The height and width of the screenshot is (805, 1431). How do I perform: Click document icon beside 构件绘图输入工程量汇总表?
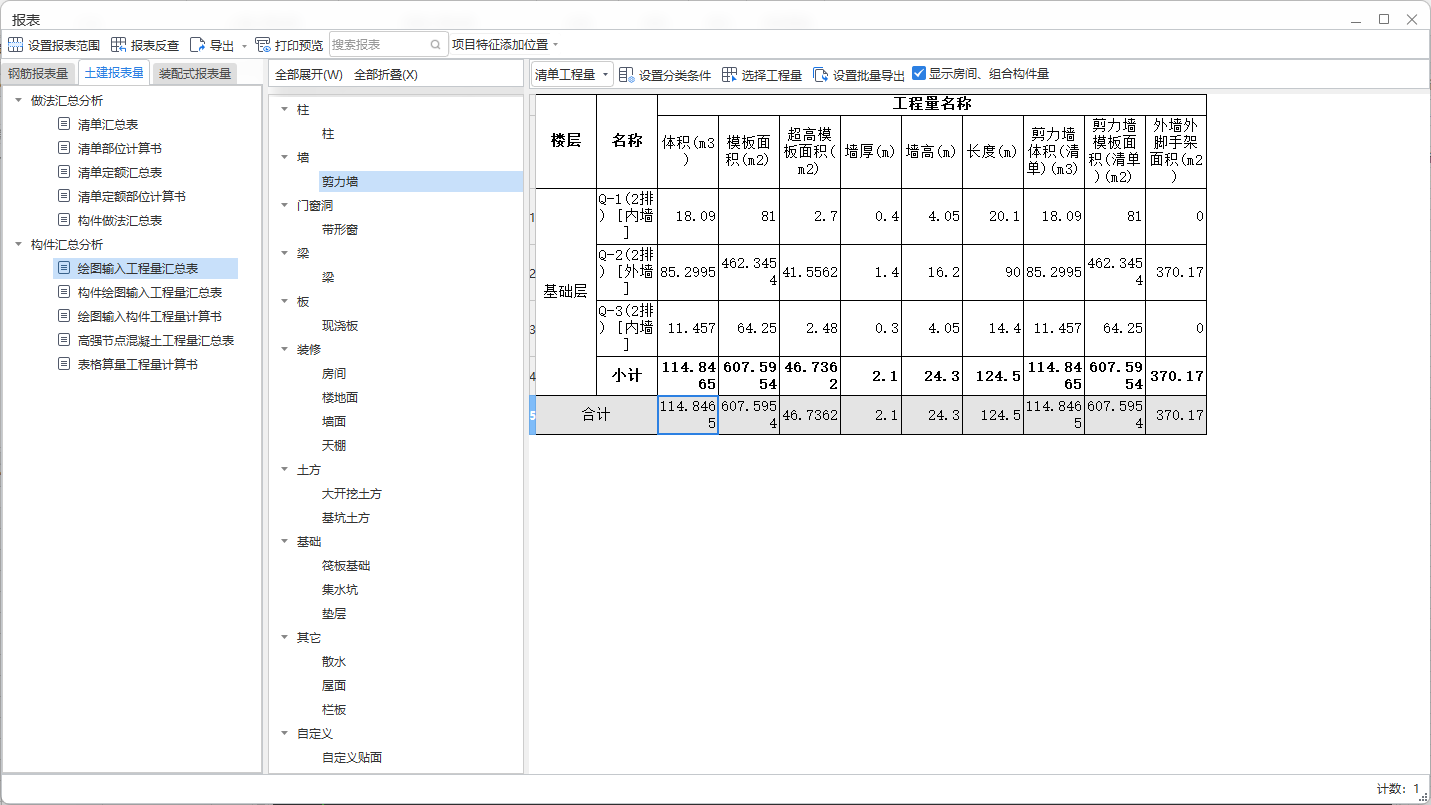coord(64,293)
